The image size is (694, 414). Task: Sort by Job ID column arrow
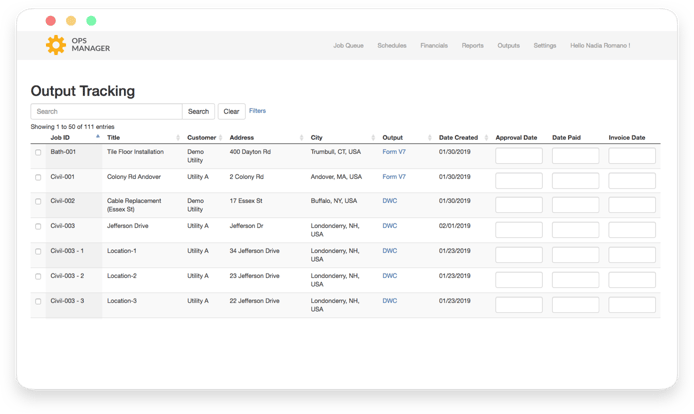[x=98, y=136]
